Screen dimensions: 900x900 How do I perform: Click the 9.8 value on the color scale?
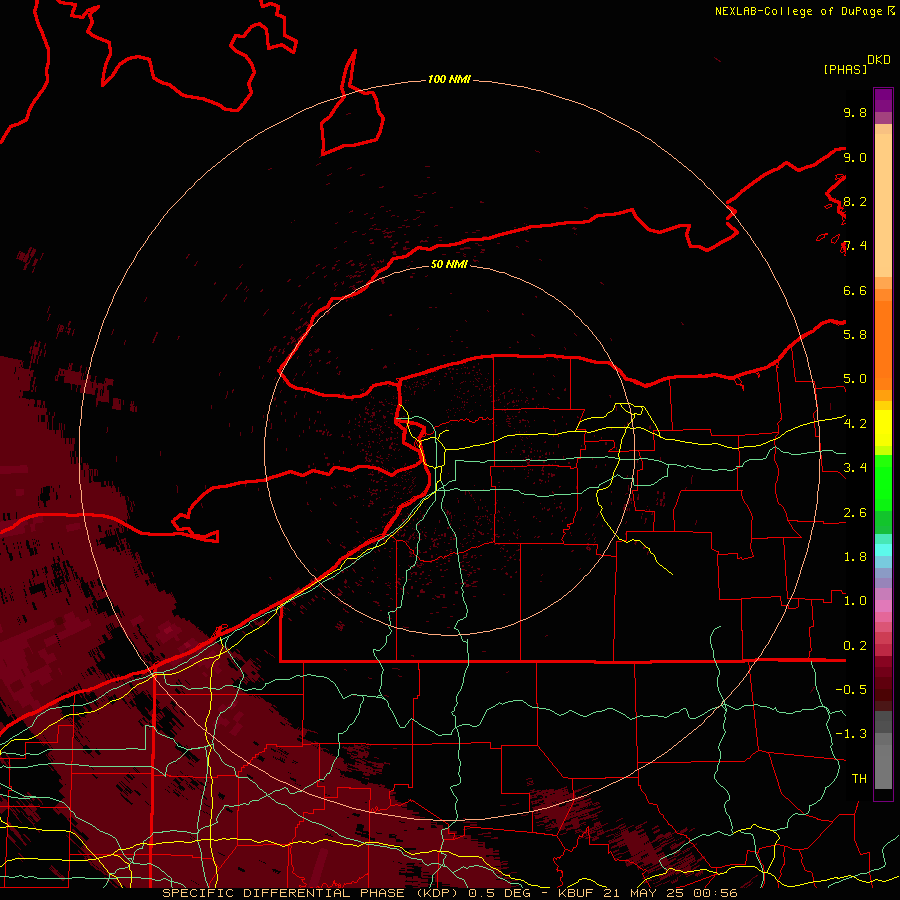click(x=855, y=112)
